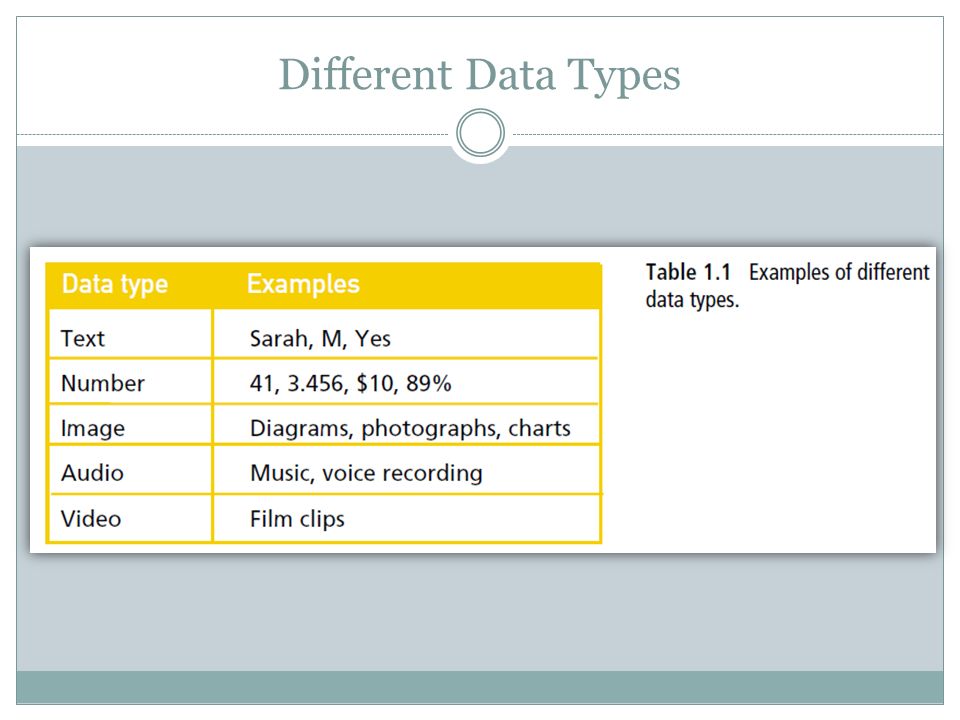Click the Table 1.1 caption label
The image size is (960, 720).
(688, 272)
